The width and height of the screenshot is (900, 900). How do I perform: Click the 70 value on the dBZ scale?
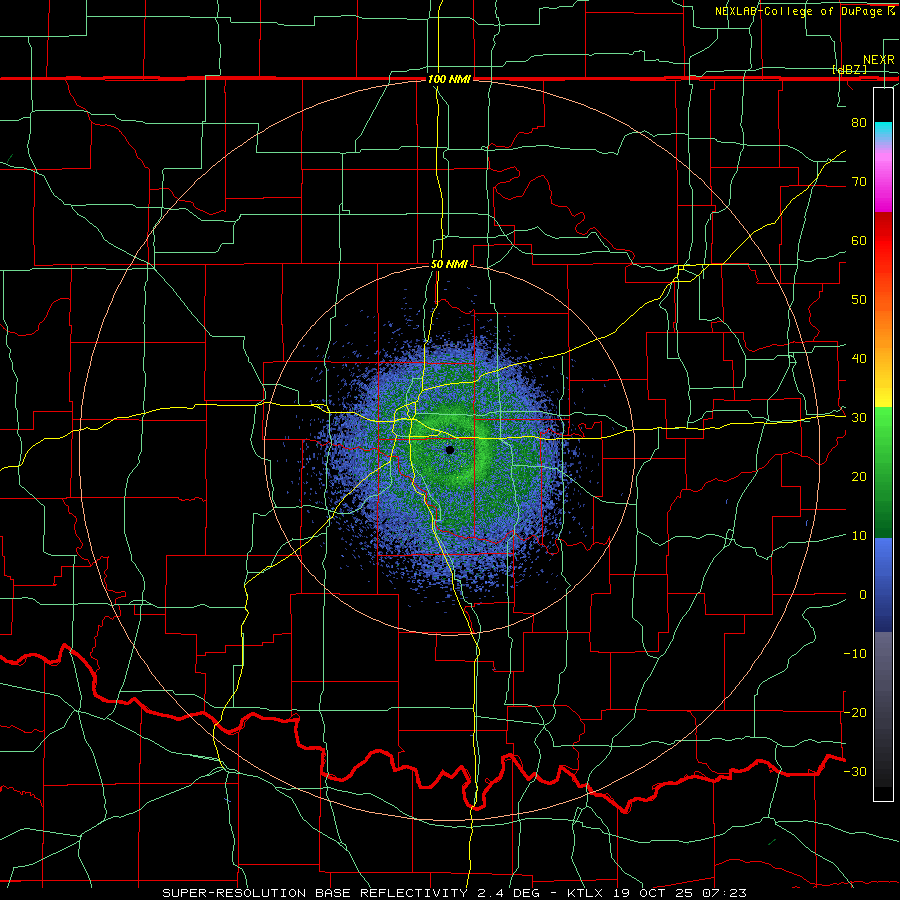[859, 181]
